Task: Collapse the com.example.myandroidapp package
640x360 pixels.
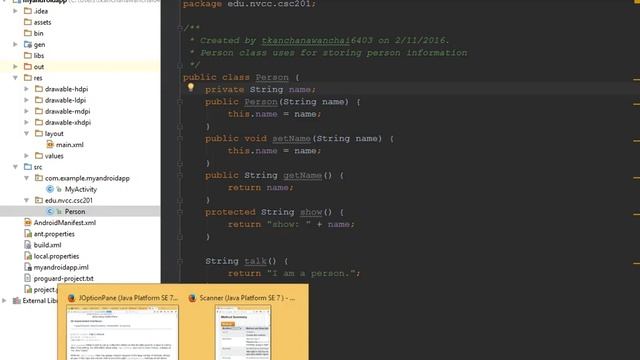Action: [x=27, y=178]
